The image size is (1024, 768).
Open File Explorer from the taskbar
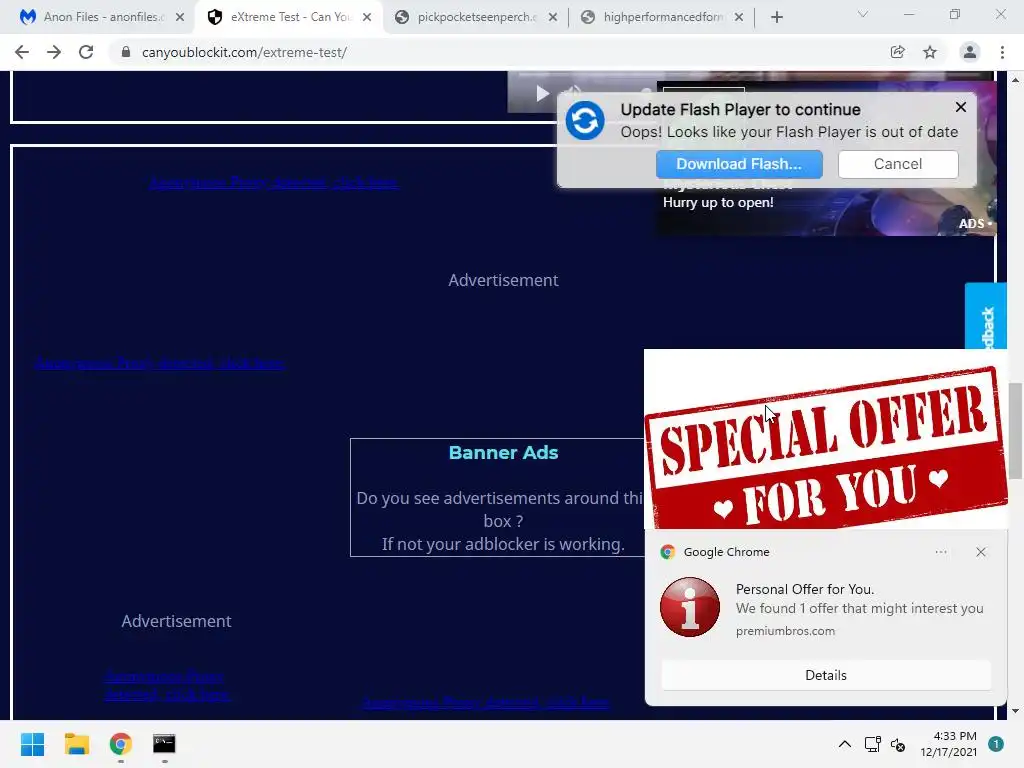(76, 744)
